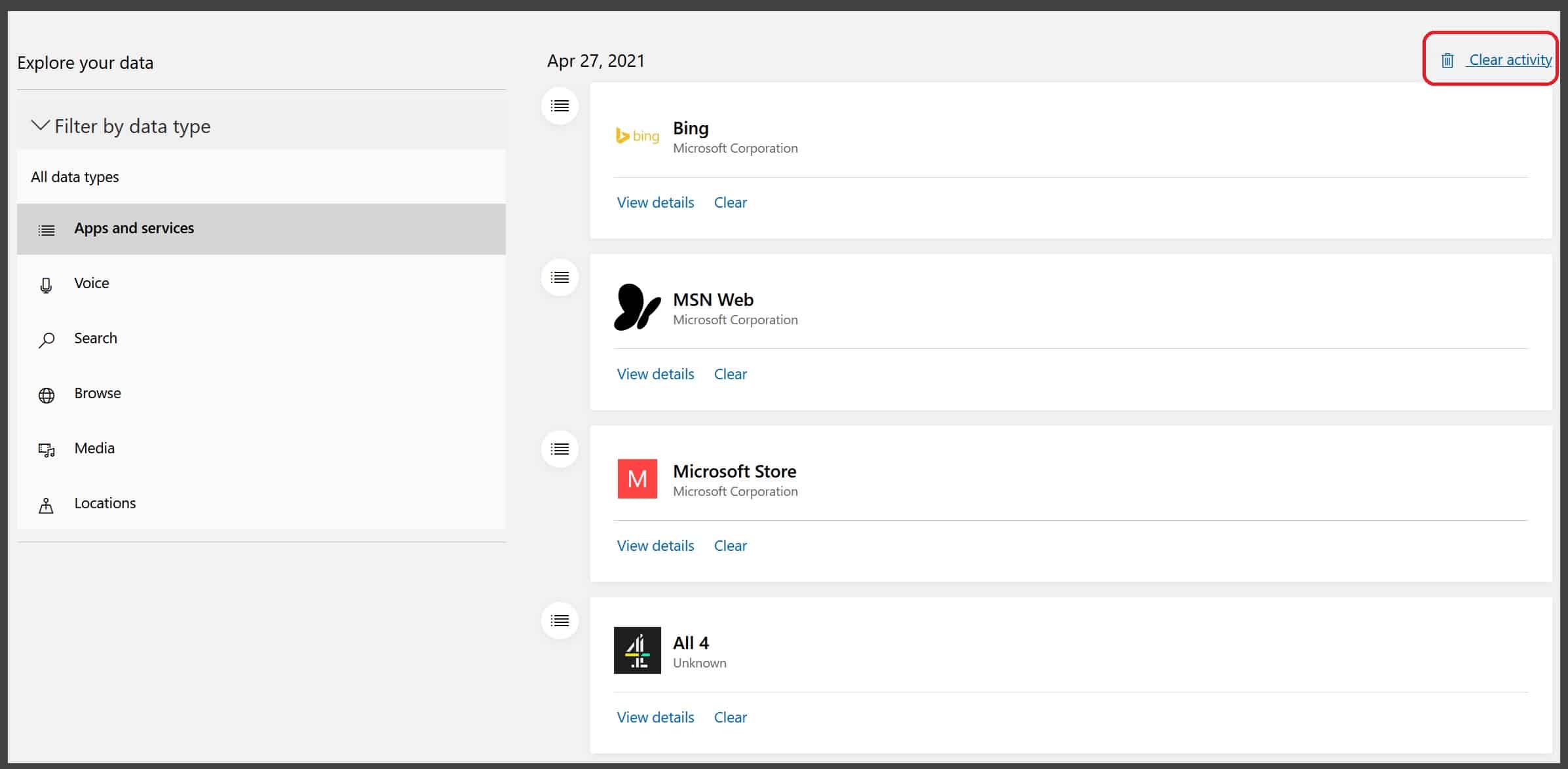Screen dimensions: 1568x769
Task: Select All data types filter
Action: coord(261,177)
